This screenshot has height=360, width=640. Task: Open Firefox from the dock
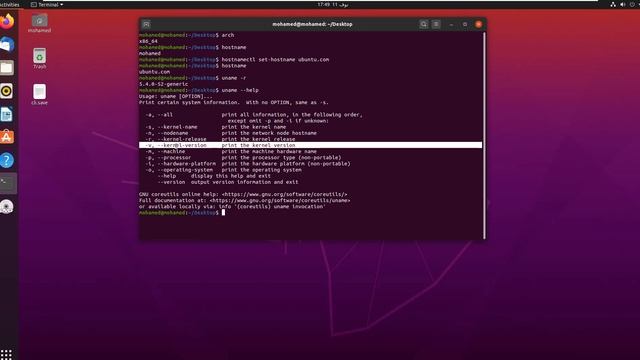pyautogui.click(x=7, y=21)
